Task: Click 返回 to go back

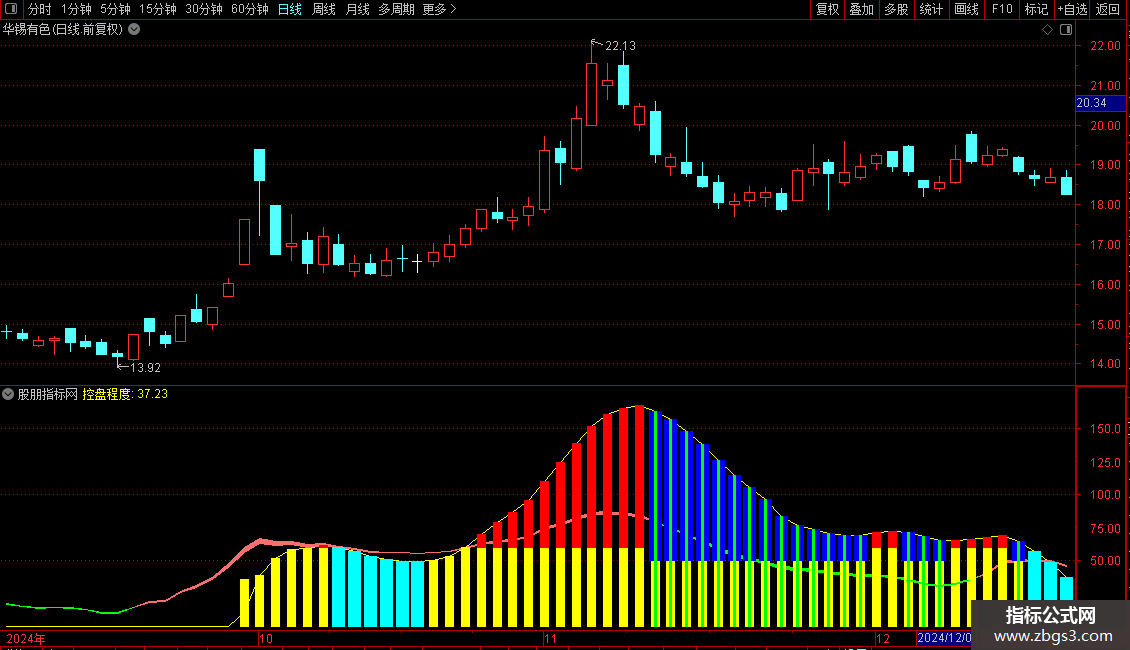Action: click(1108, 9)
